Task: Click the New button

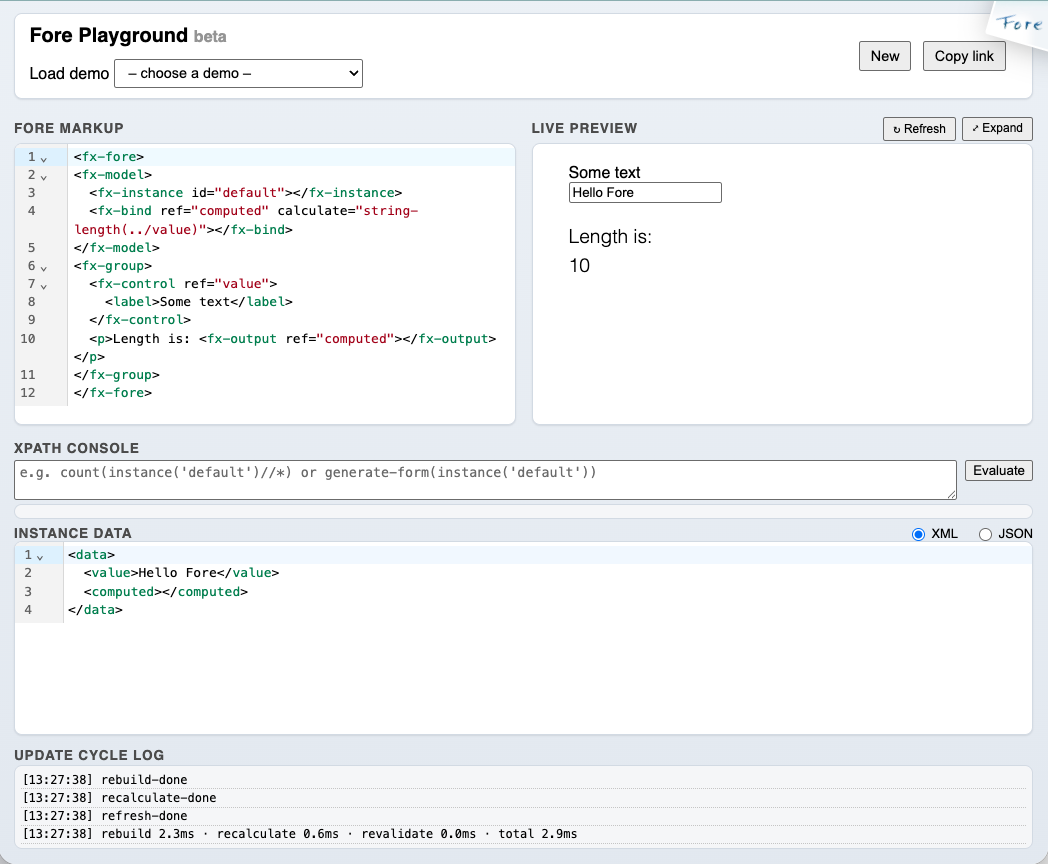Action: 884,56
